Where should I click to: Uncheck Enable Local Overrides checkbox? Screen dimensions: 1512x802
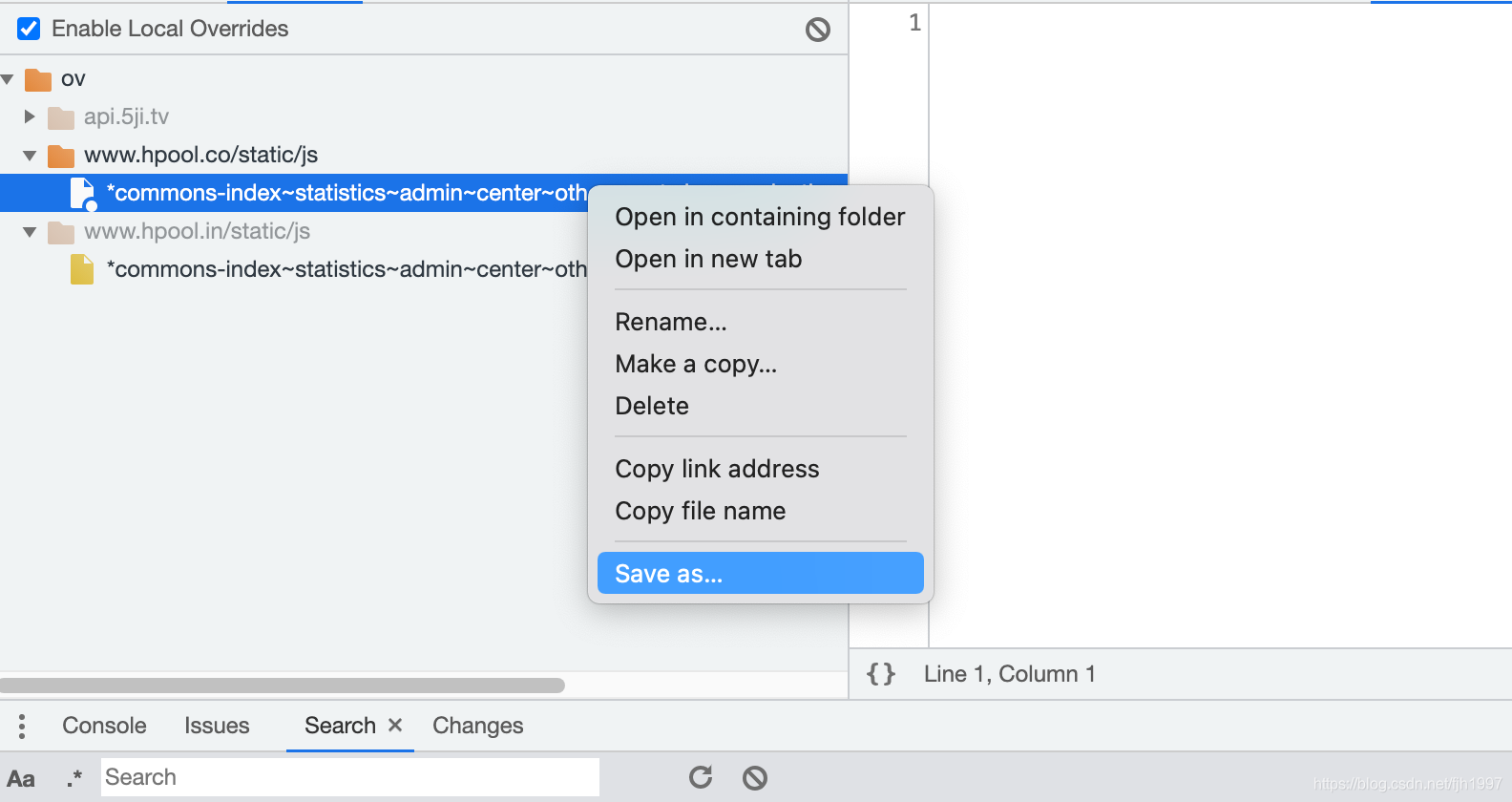(30, 29)
